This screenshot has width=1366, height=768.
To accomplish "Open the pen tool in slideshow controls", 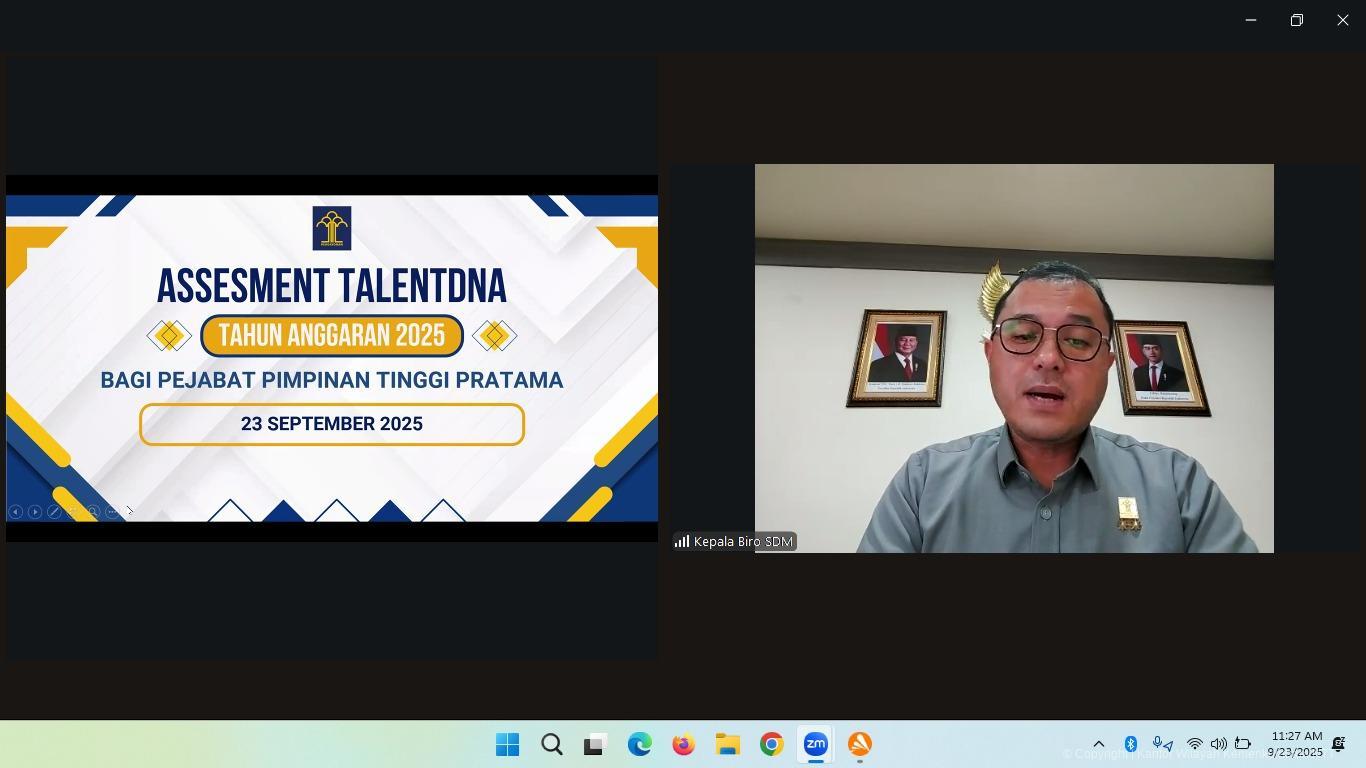I will coord(54,512).
